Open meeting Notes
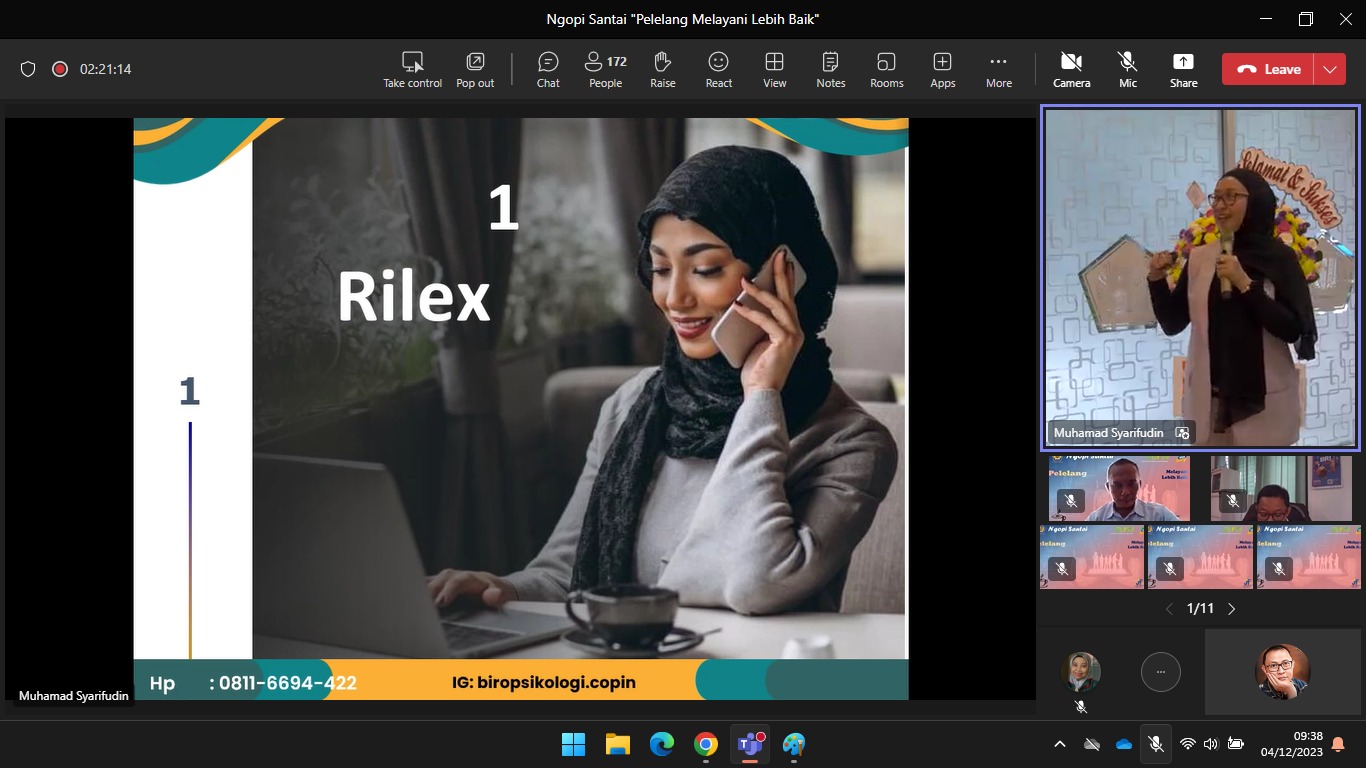The height and width of the screenshot is (768, 1366). point(830,69)
